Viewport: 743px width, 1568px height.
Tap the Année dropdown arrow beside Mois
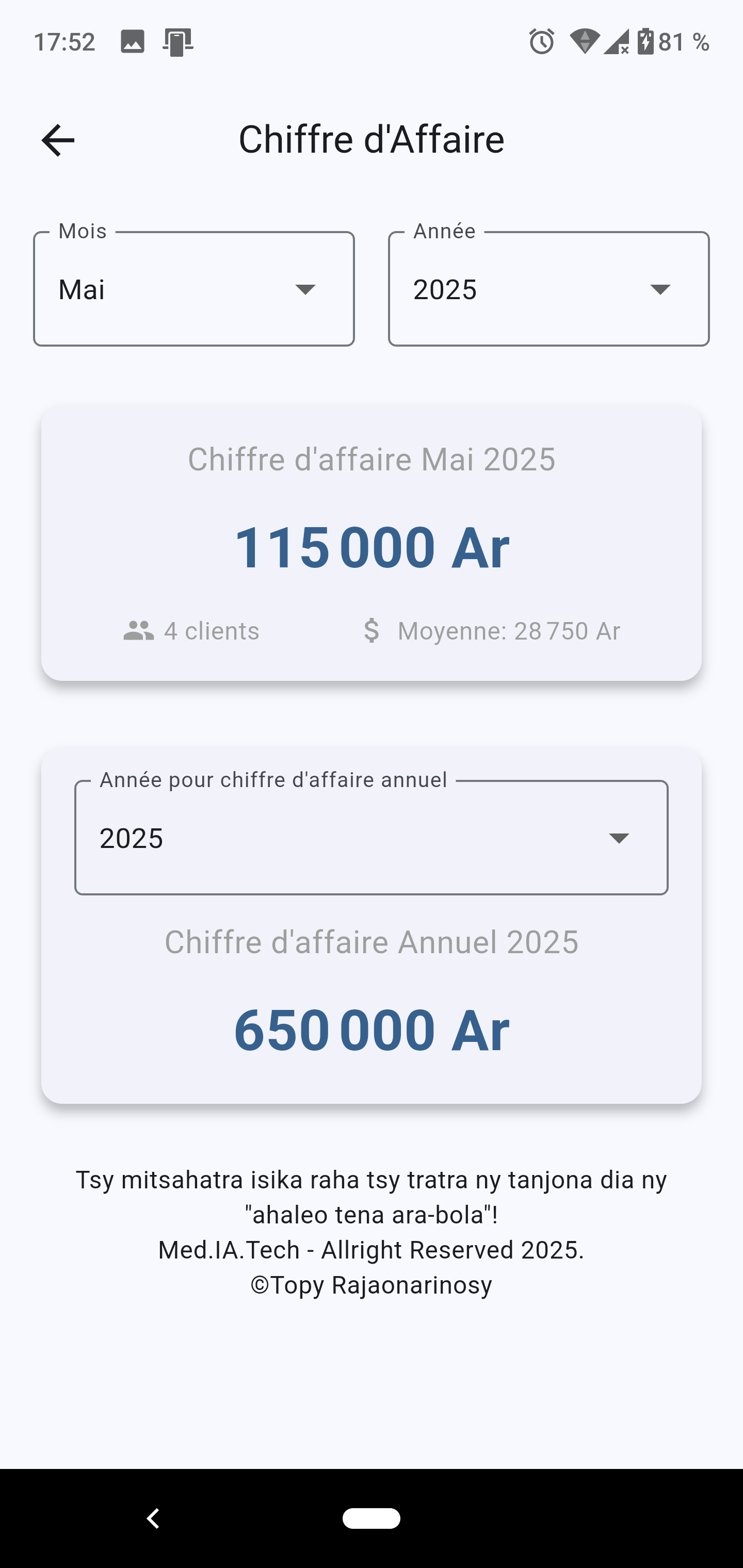click(x=660, y=289)
